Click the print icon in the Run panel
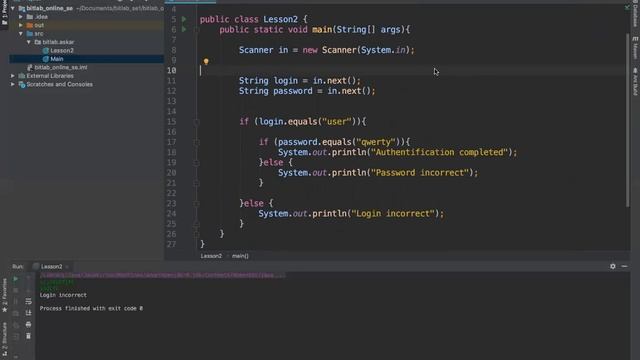The height and width of the screenshot is (360, 640). (28, 324)
